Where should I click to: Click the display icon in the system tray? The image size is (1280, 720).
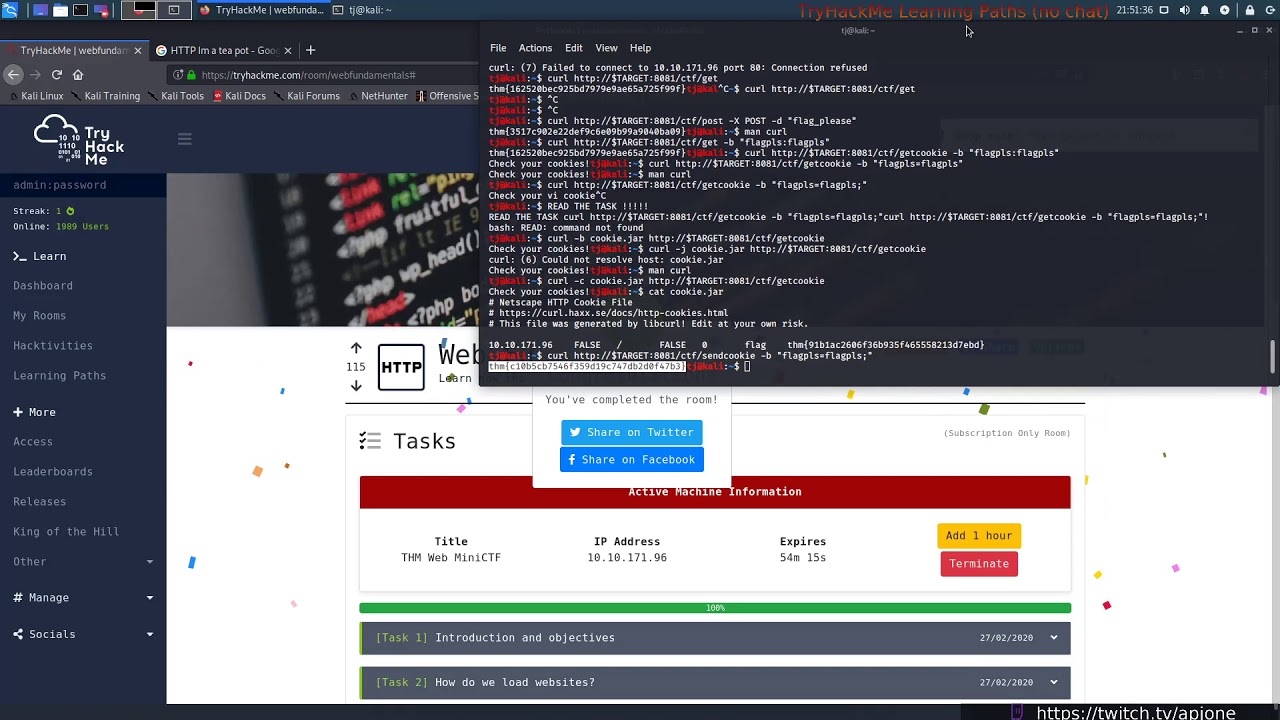point(1164,10)
